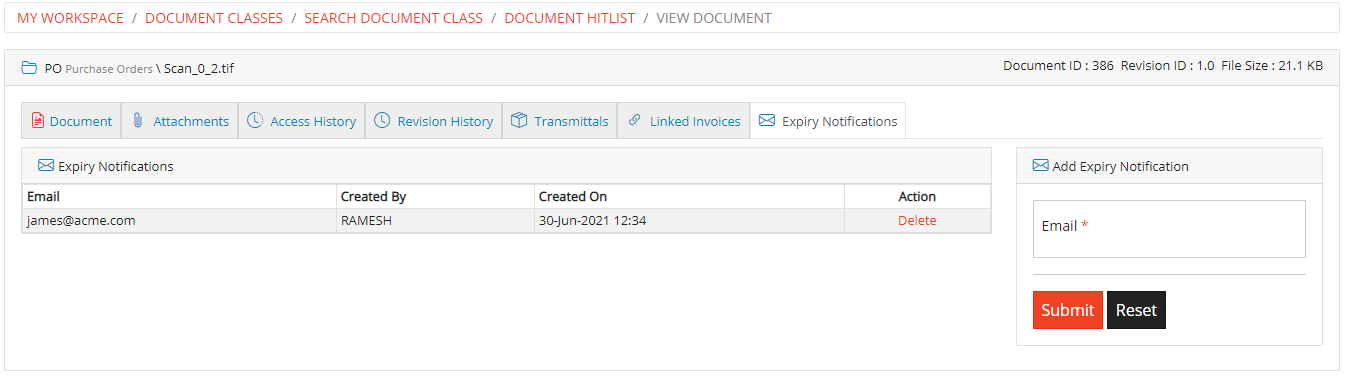Click the Email column header
The width and height of the screenshot is (1345, 380).
pyautogui.click(x=179, y=196)
